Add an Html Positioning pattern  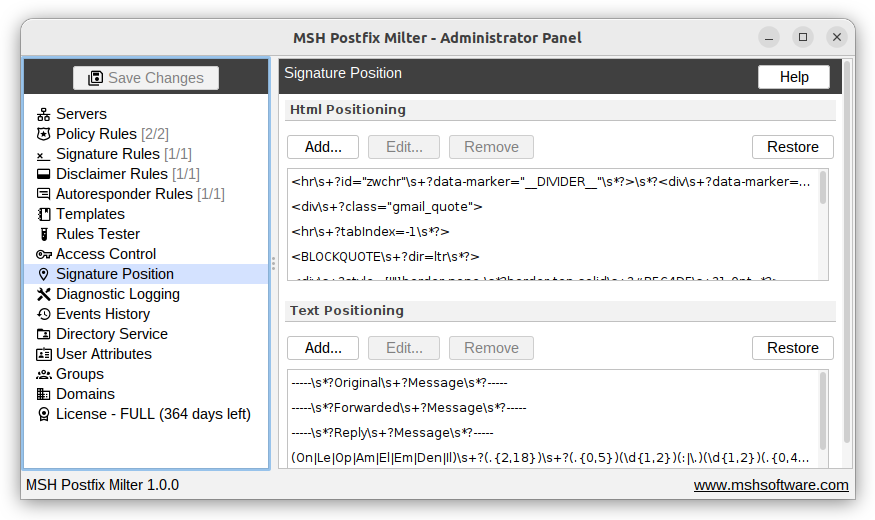[x=323, y=147]
